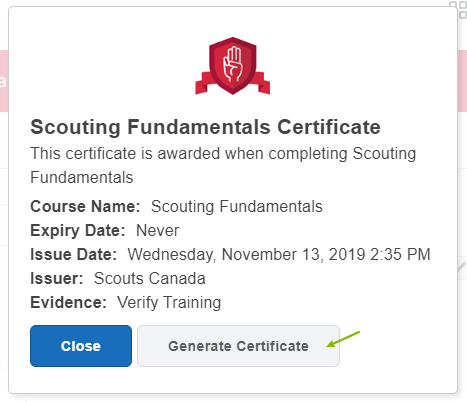467x402 pixels.
Task: Click the pencil edit icon at right edge
Action: point(462,267)
